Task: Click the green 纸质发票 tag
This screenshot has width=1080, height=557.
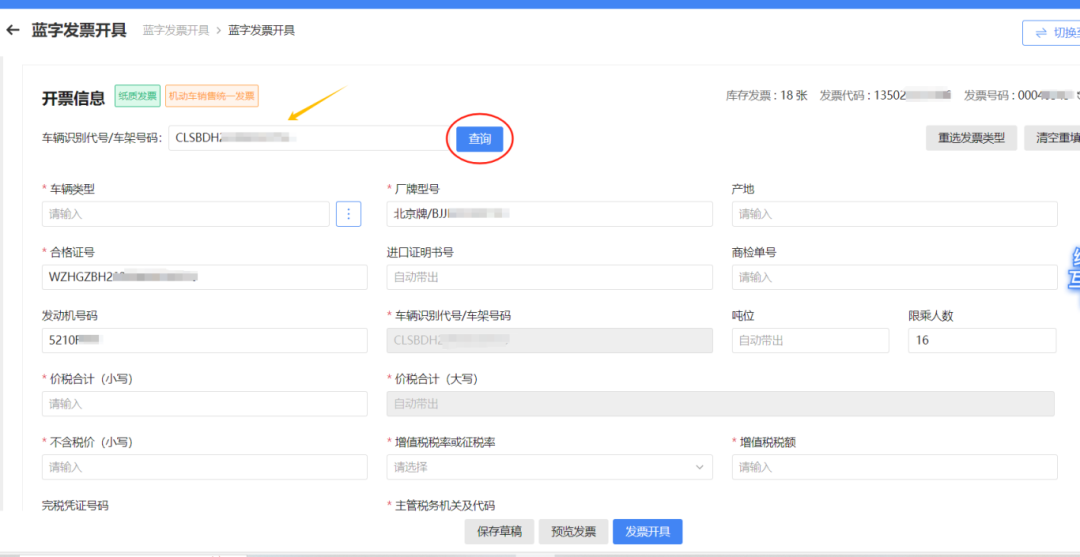Action: (x=137, y=96)
